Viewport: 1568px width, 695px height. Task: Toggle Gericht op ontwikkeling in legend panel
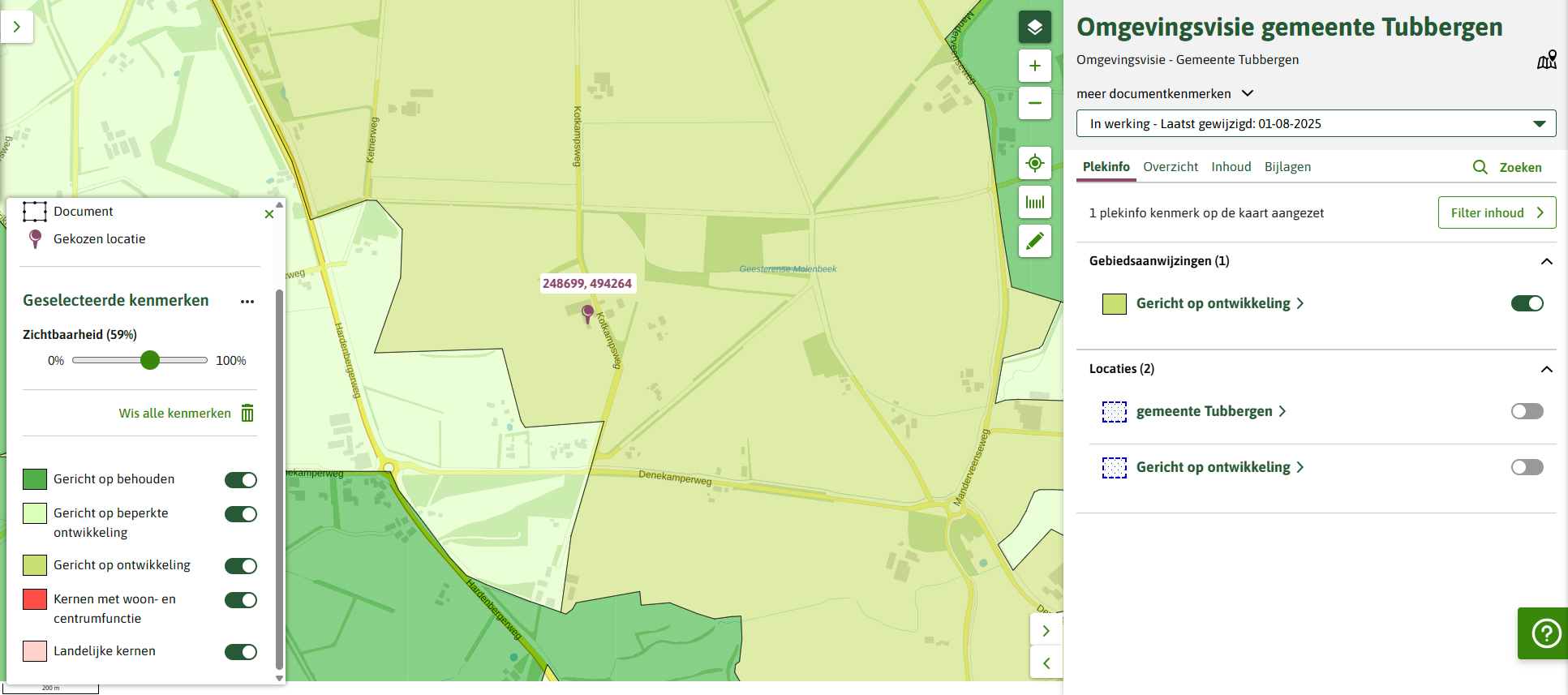coord(241,566)
